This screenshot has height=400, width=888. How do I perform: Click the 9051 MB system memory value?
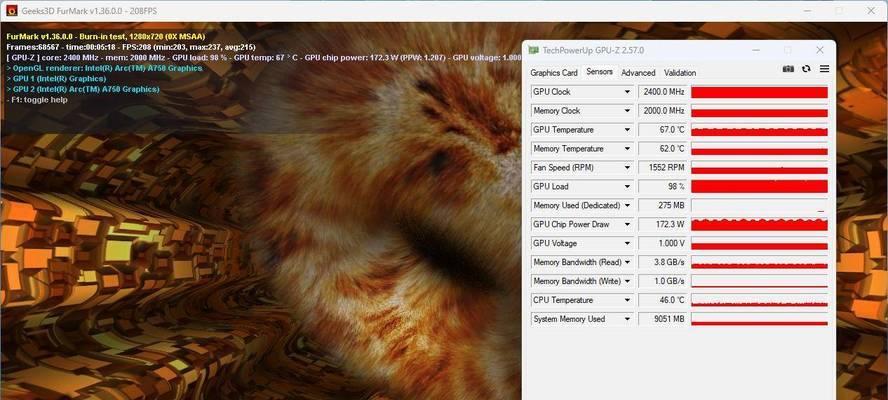(663, 319)
